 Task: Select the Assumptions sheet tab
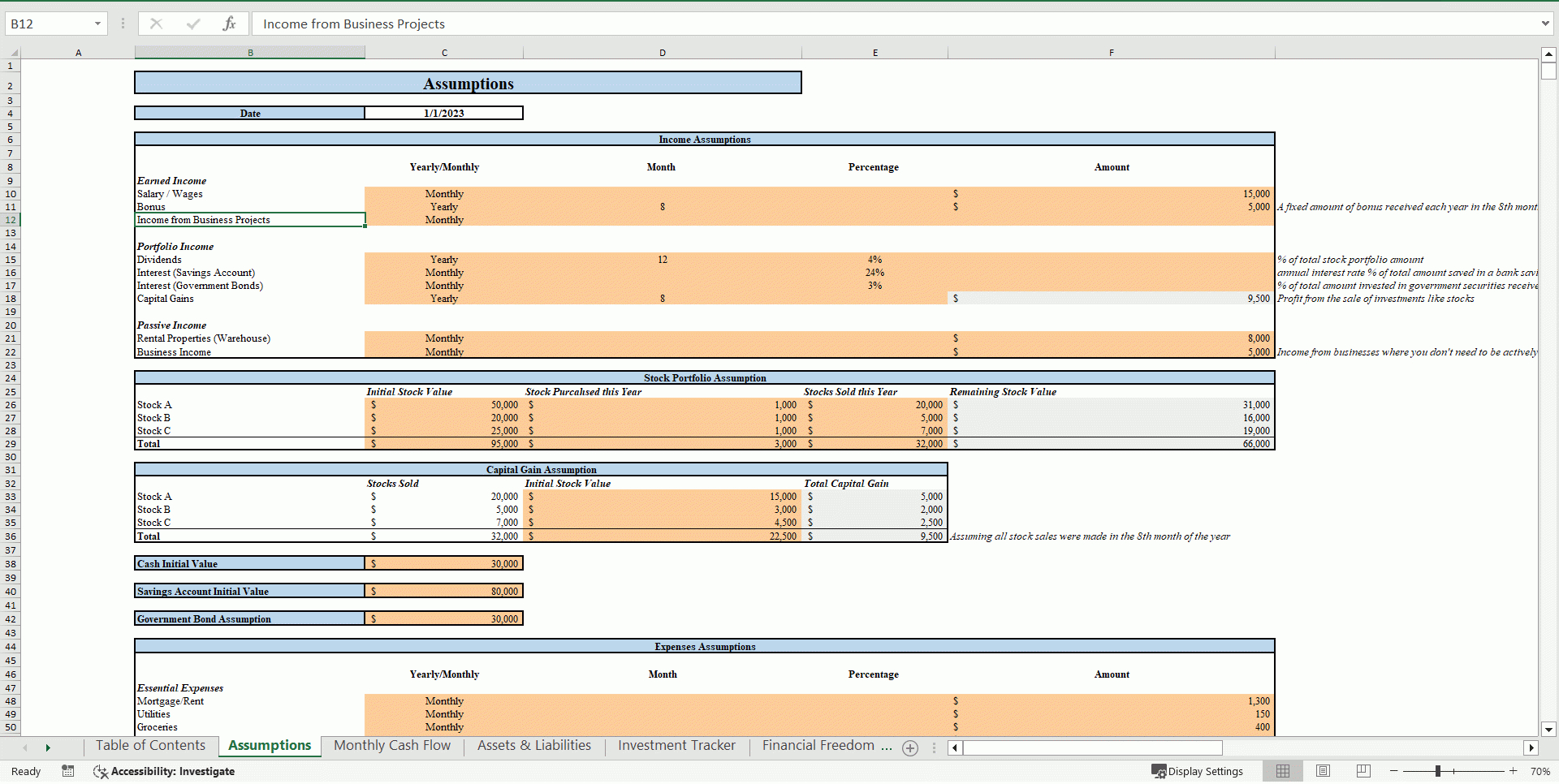pyautogui.click(x=270, y=745)
